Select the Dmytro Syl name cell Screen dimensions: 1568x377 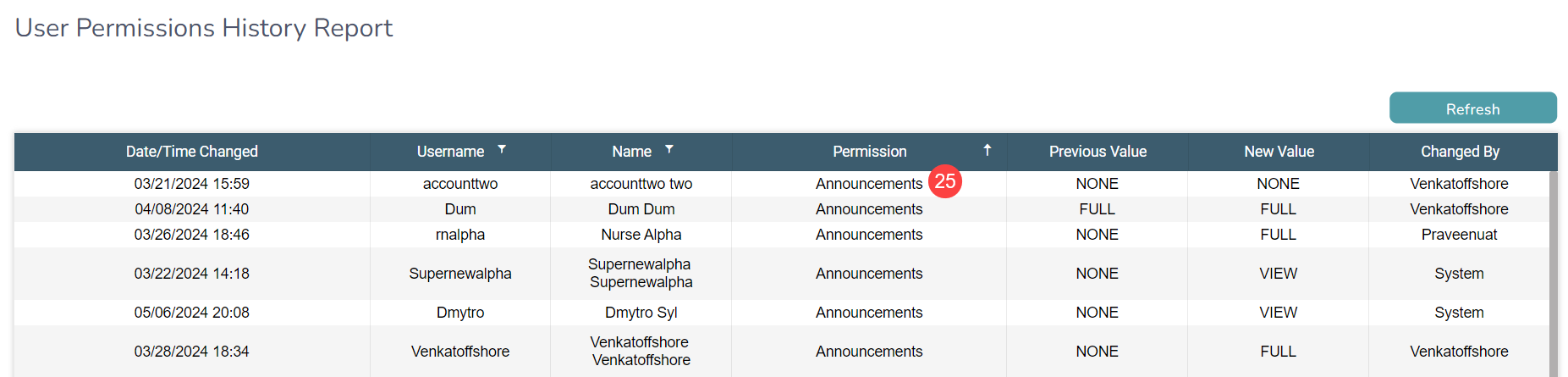(x=641, y=313)
